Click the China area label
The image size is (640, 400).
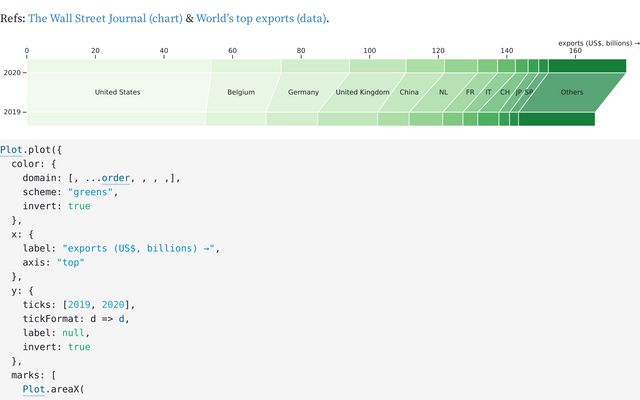click(x=409, y=92)
